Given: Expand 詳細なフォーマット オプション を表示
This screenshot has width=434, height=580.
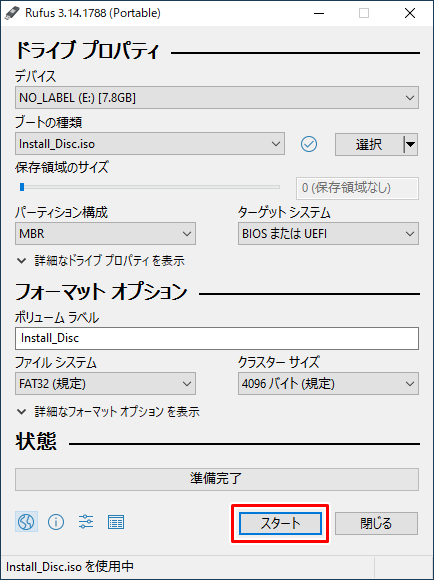Looking at the screenshot, I should click(x=108, y=411).
